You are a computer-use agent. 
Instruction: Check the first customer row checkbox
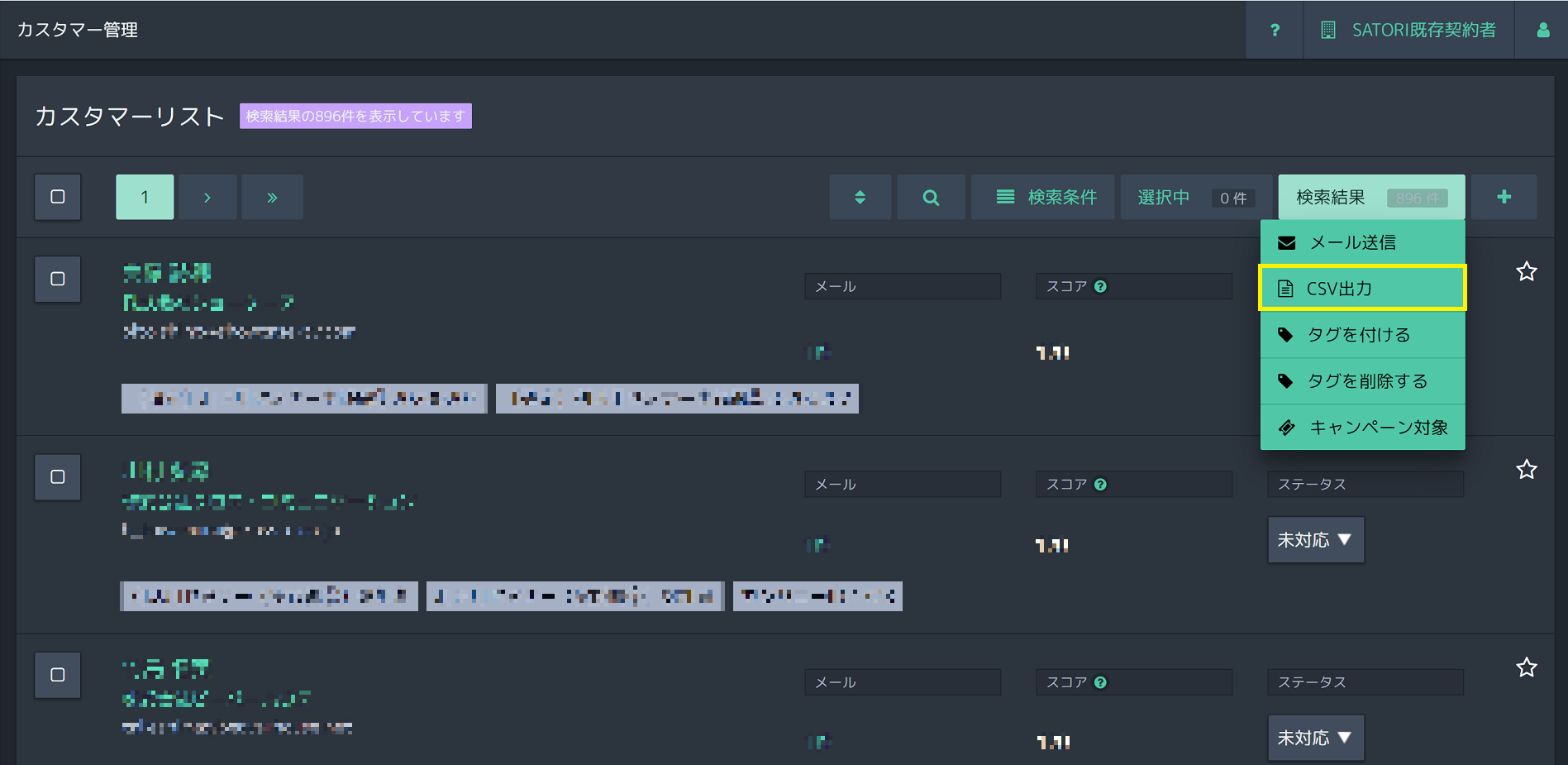tap(58, 279)
